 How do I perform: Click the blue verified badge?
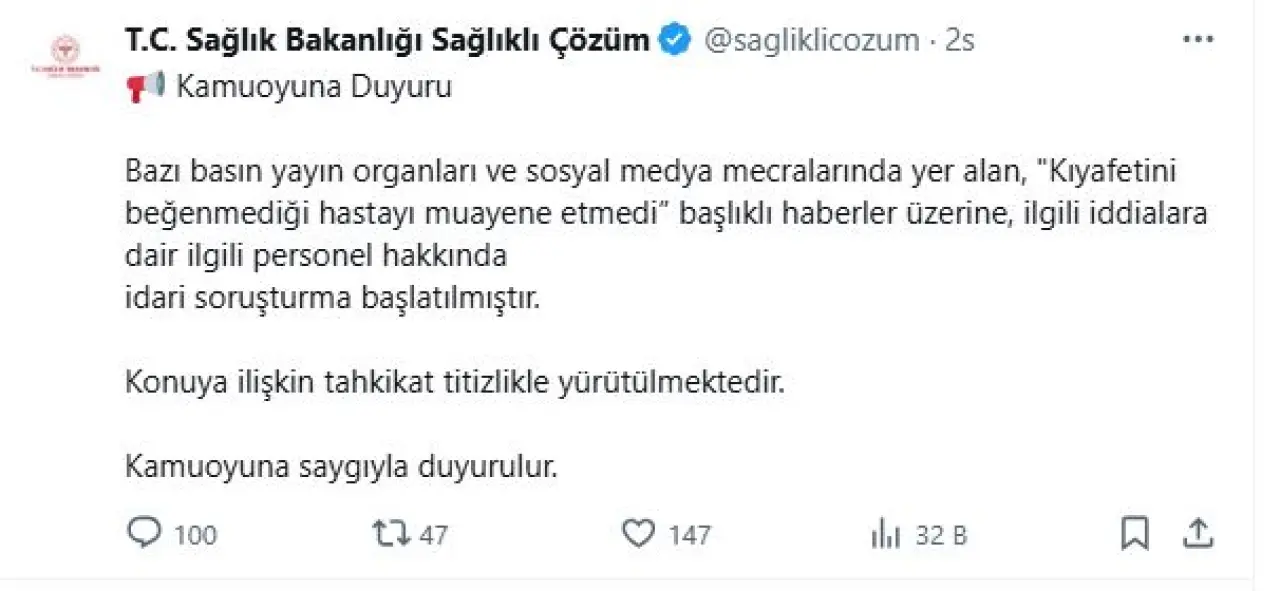(x=677, y=40)
